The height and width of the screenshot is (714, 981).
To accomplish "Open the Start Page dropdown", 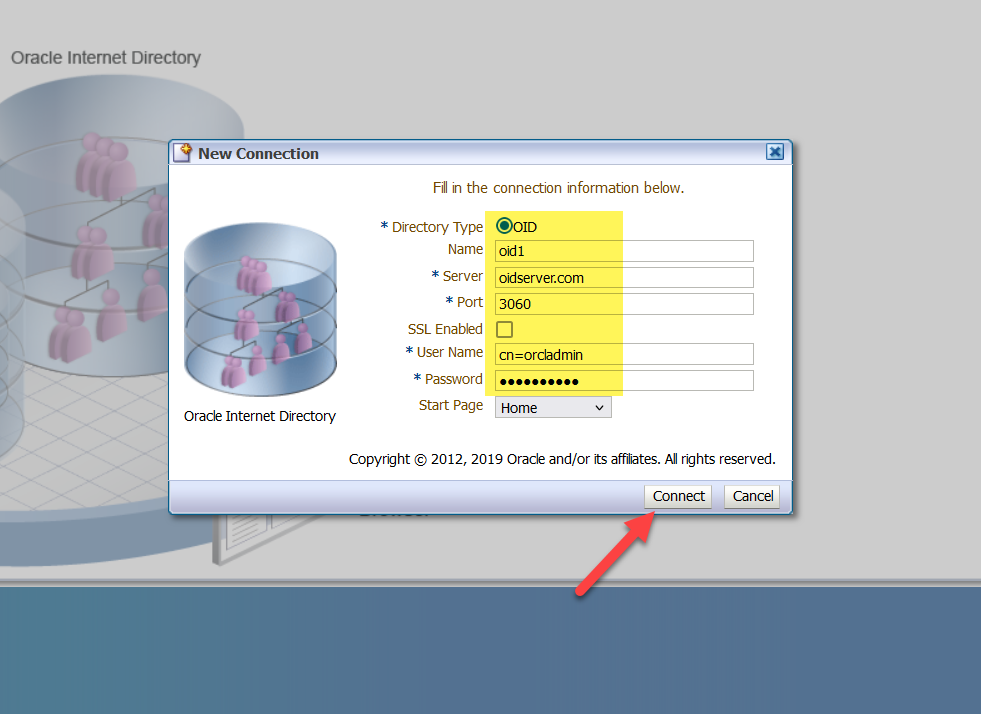I will pyautogui.click(x=553, y=407).
